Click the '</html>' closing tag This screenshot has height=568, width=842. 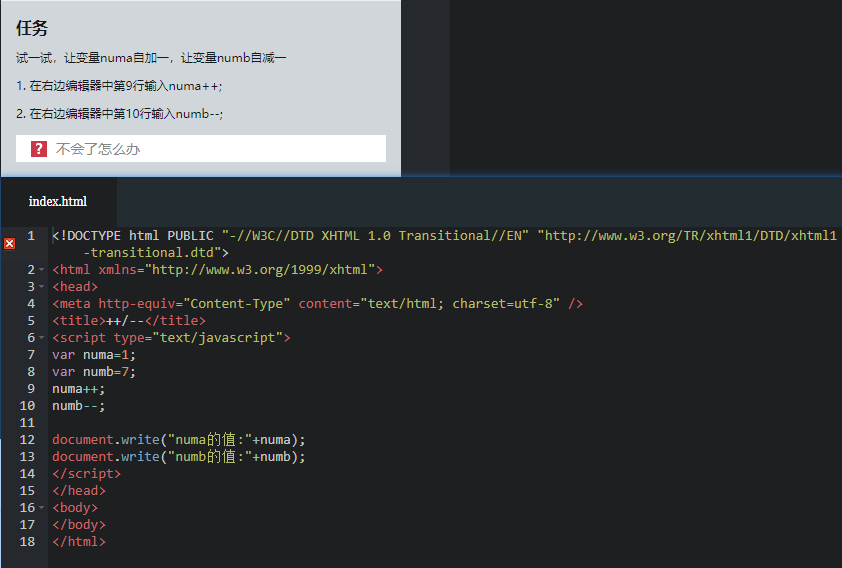(79, 542)
